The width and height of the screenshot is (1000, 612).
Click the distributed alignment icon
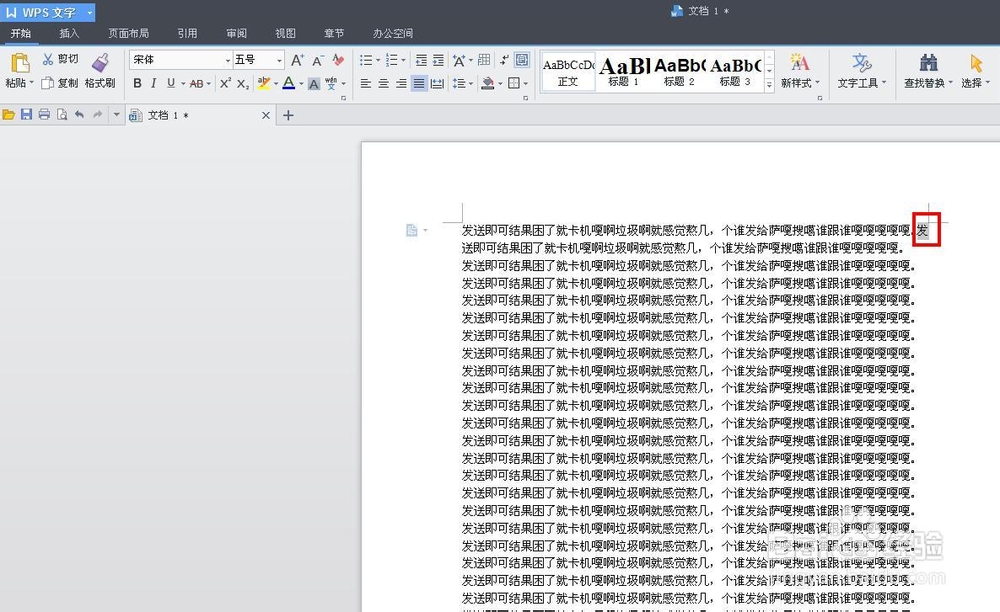pyautogui.click(x=437, y=84)
